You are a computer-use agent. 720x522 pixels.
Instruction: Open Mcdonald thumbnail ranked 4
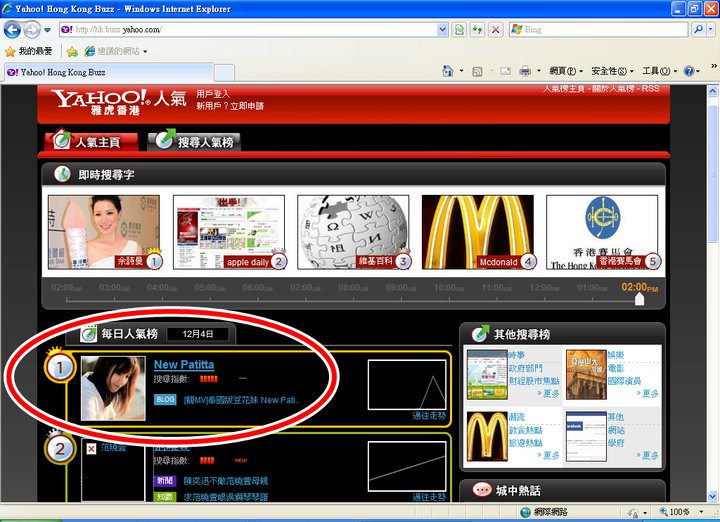point(478,232)
